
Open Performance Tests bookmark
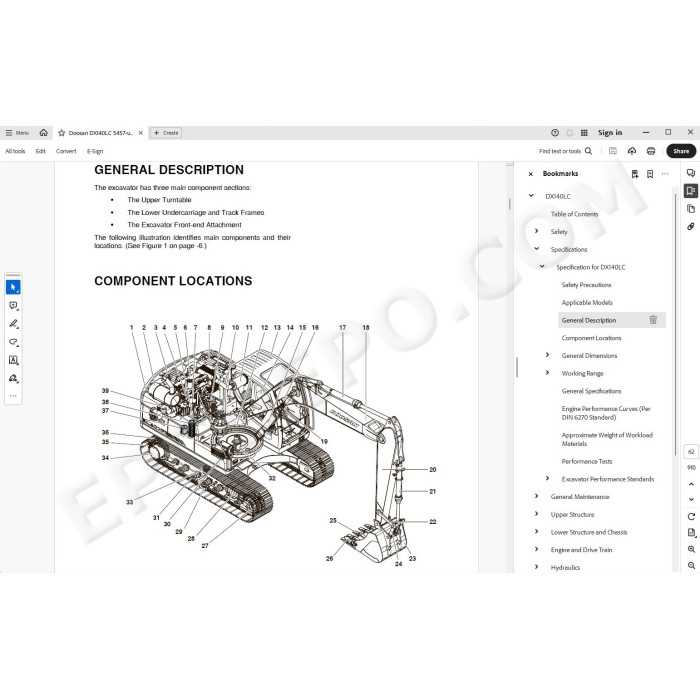coord(587,461)
